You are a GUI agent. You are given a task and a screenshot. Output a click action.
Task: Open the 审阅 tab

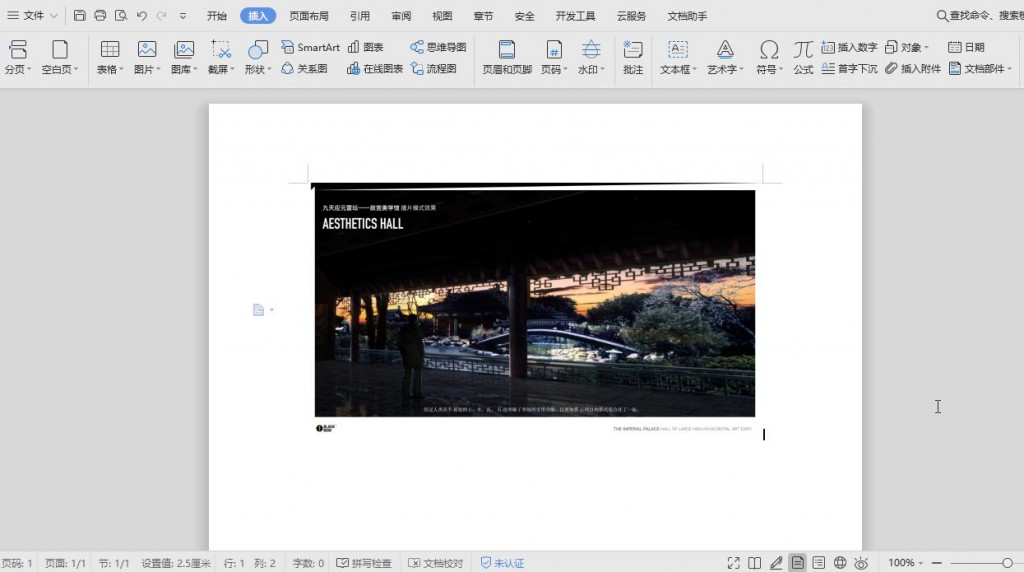[402, 16]
